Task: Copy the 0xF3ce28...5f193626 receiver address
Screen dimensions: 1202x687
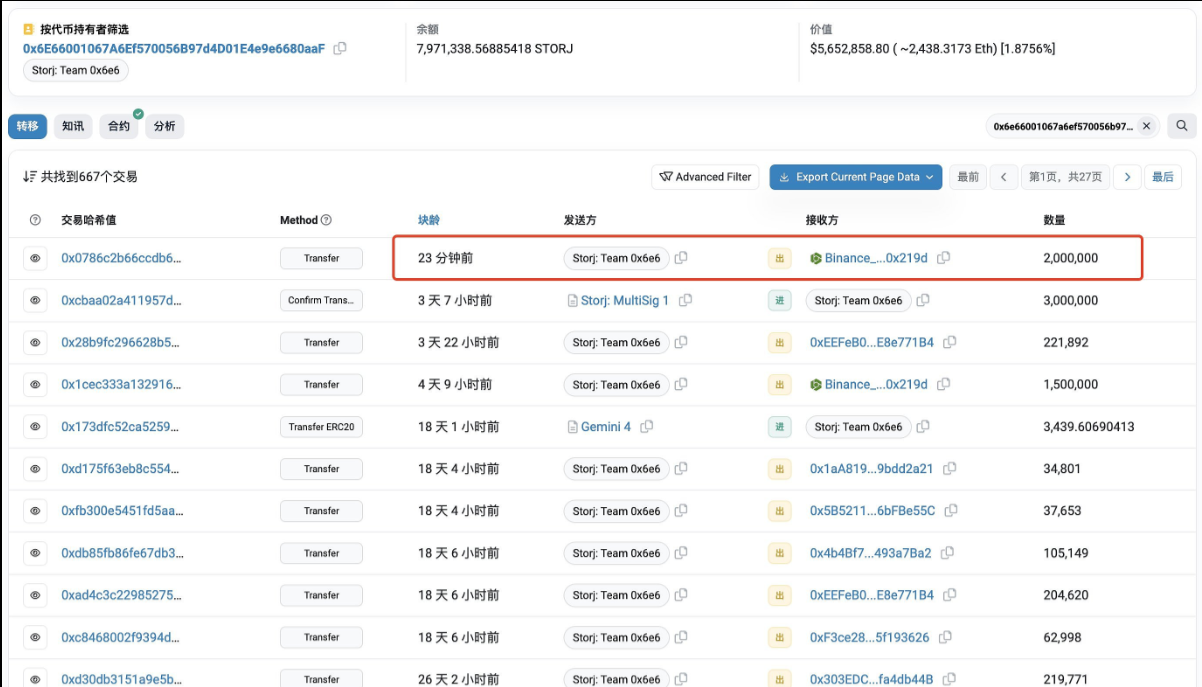Action: click(x=945, y=637)
